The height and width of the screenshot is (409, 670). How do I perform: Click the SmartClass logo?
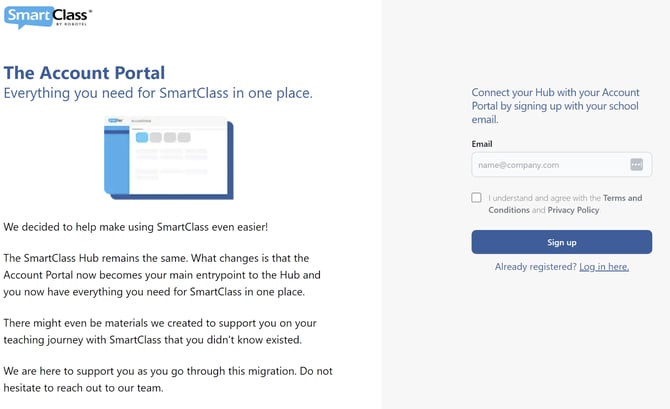(48, 17)
